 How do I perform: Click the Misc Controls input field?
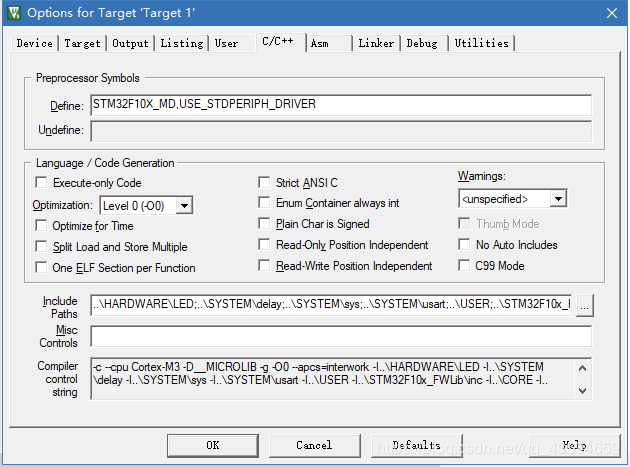coord(341,336)
